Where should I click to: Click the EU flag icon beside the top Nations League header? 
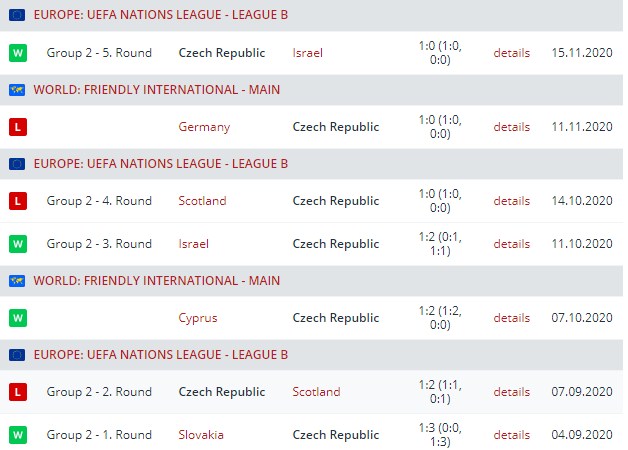pos(17,15)
